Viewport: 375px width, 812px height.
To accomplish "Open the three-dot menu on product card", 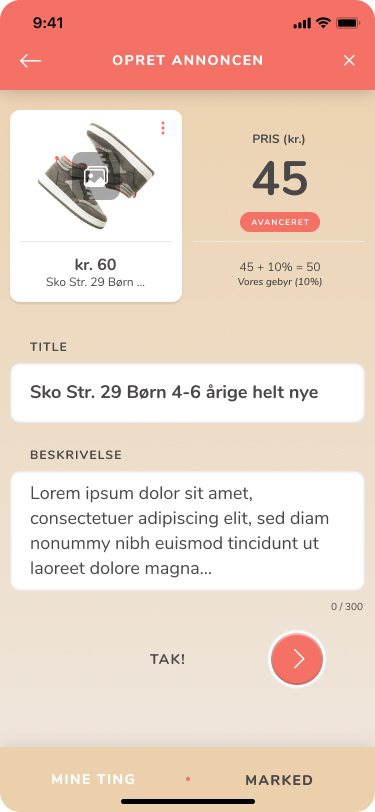I will [163, 128].
